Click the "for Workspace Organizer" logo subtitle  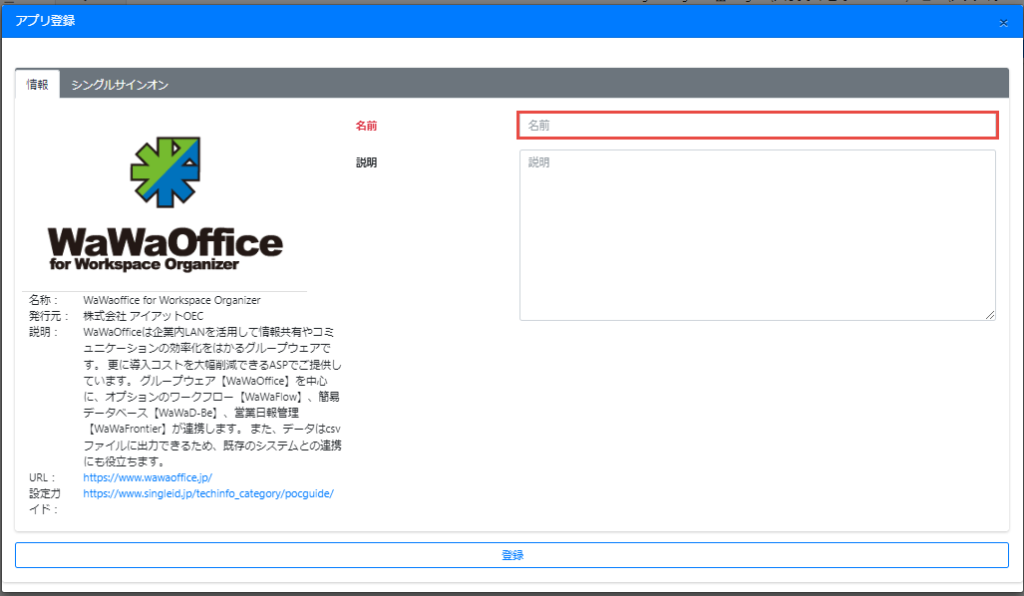pos(143,265)
